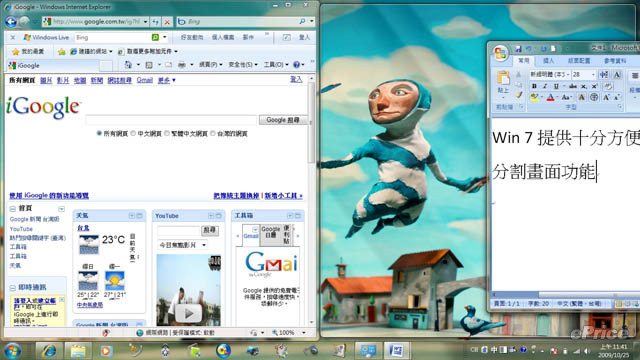Click the Save icon in Quick Access toolbar
Screen dimensions: 640x360
pyautogui.click(x=518, y=49)
